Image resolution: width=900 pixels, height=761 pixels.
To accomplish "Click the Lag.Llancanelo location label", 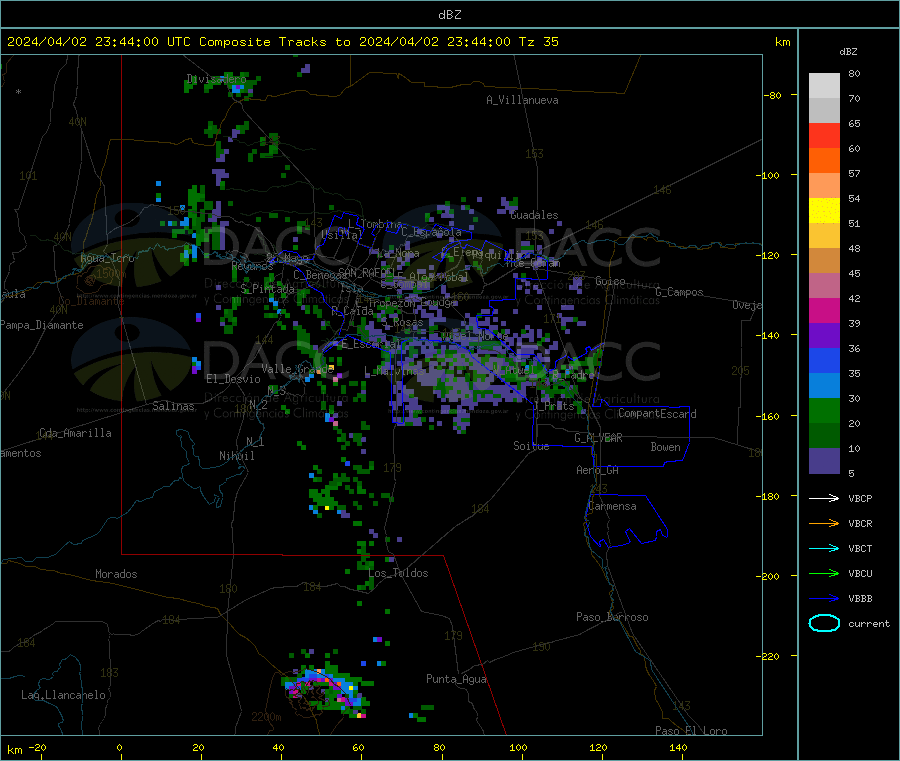I will click(63, 695).
